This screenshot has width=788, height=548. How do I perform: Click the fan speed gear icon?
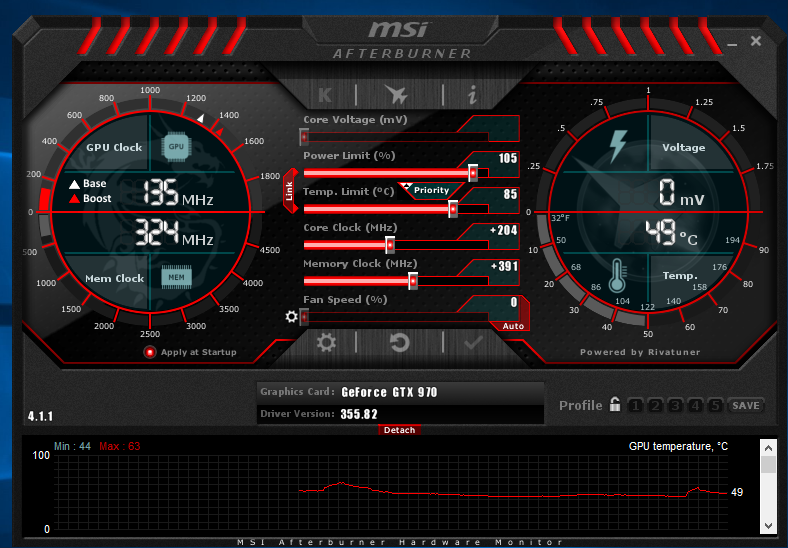point(291,317)
